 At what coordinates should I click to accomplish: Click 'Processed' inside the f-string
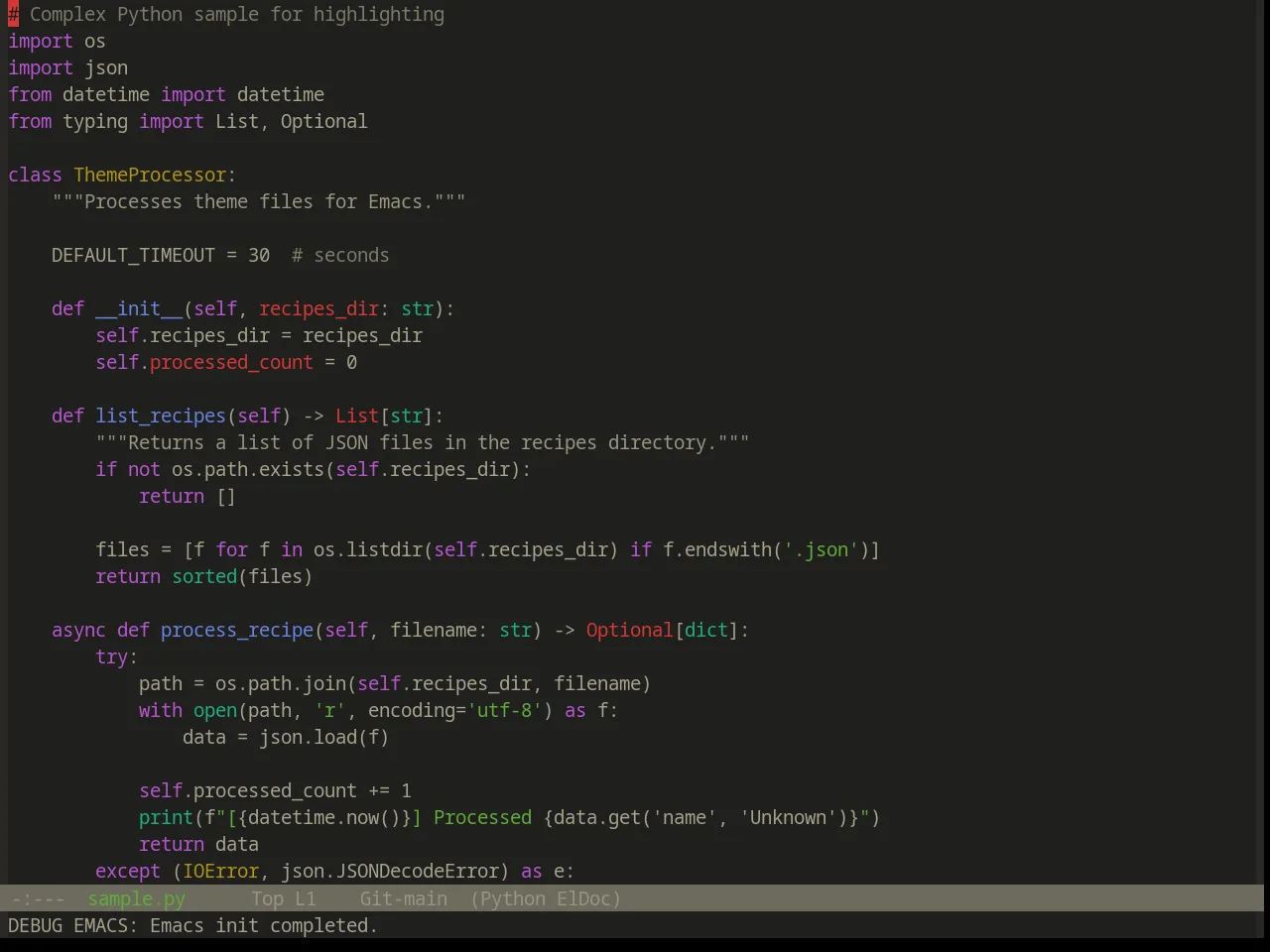tap(482, 817)
